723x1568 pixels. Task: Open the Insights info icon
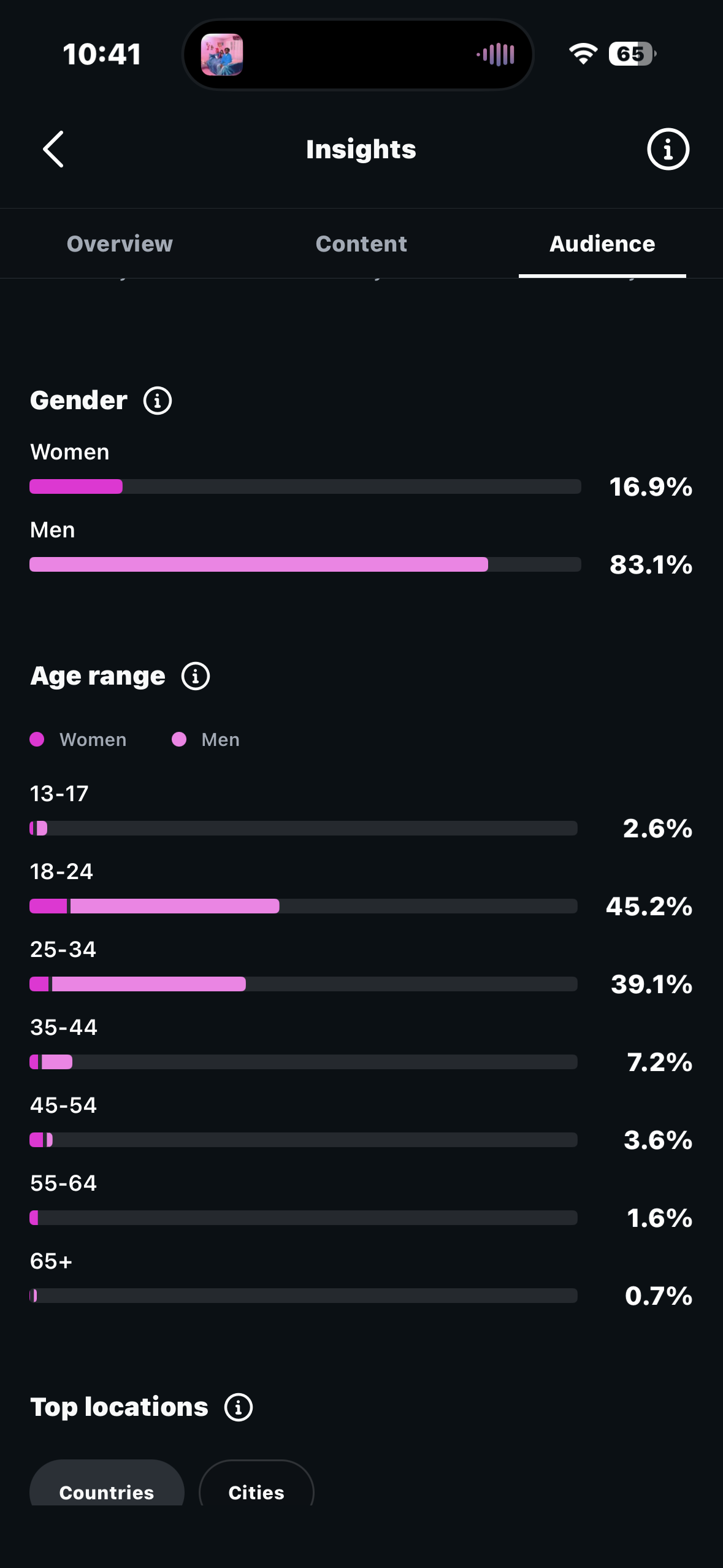[668, 149]
